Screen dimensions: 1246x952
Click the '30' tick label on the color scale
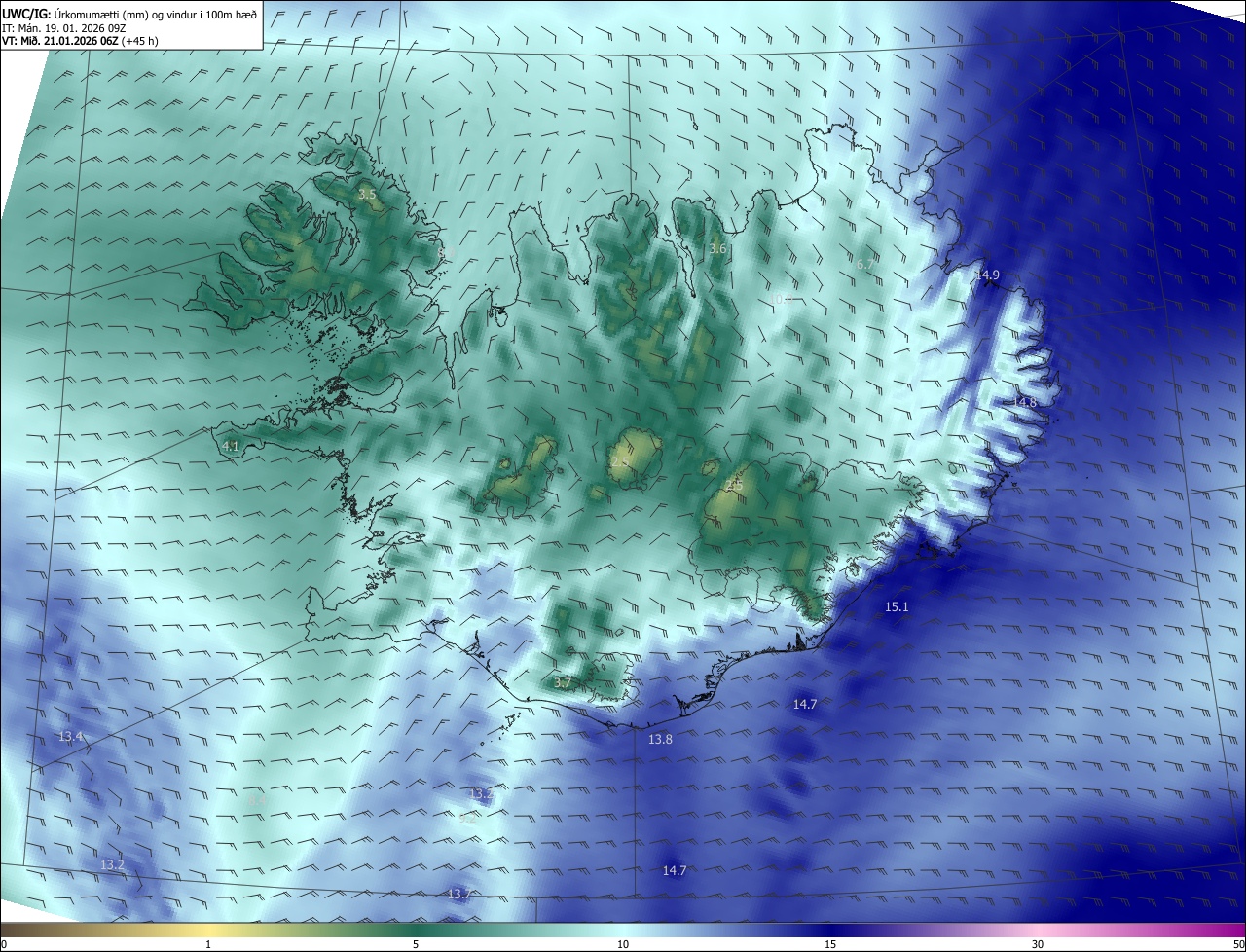(1038, 944)
